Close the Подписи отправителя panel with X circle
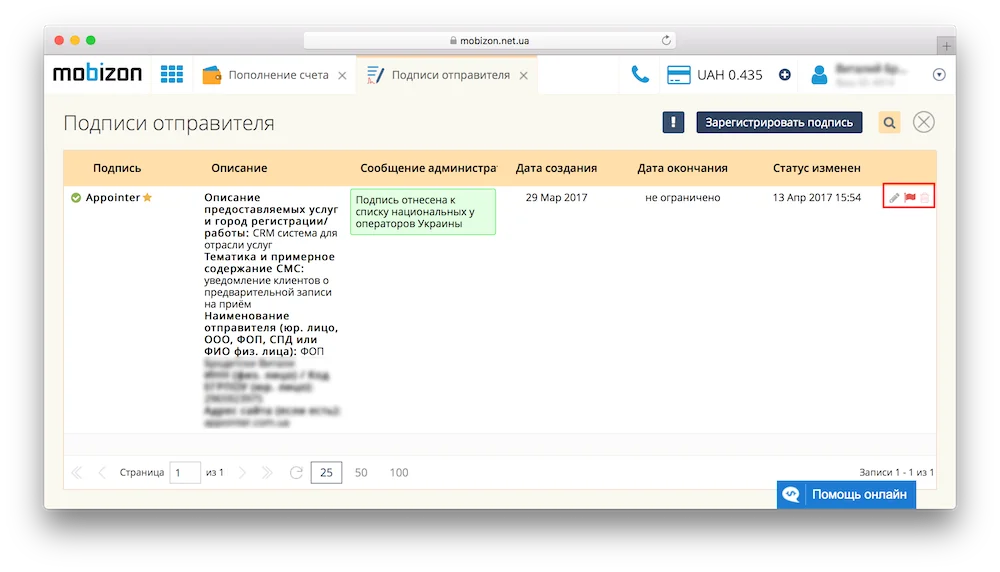 (923, 122)
